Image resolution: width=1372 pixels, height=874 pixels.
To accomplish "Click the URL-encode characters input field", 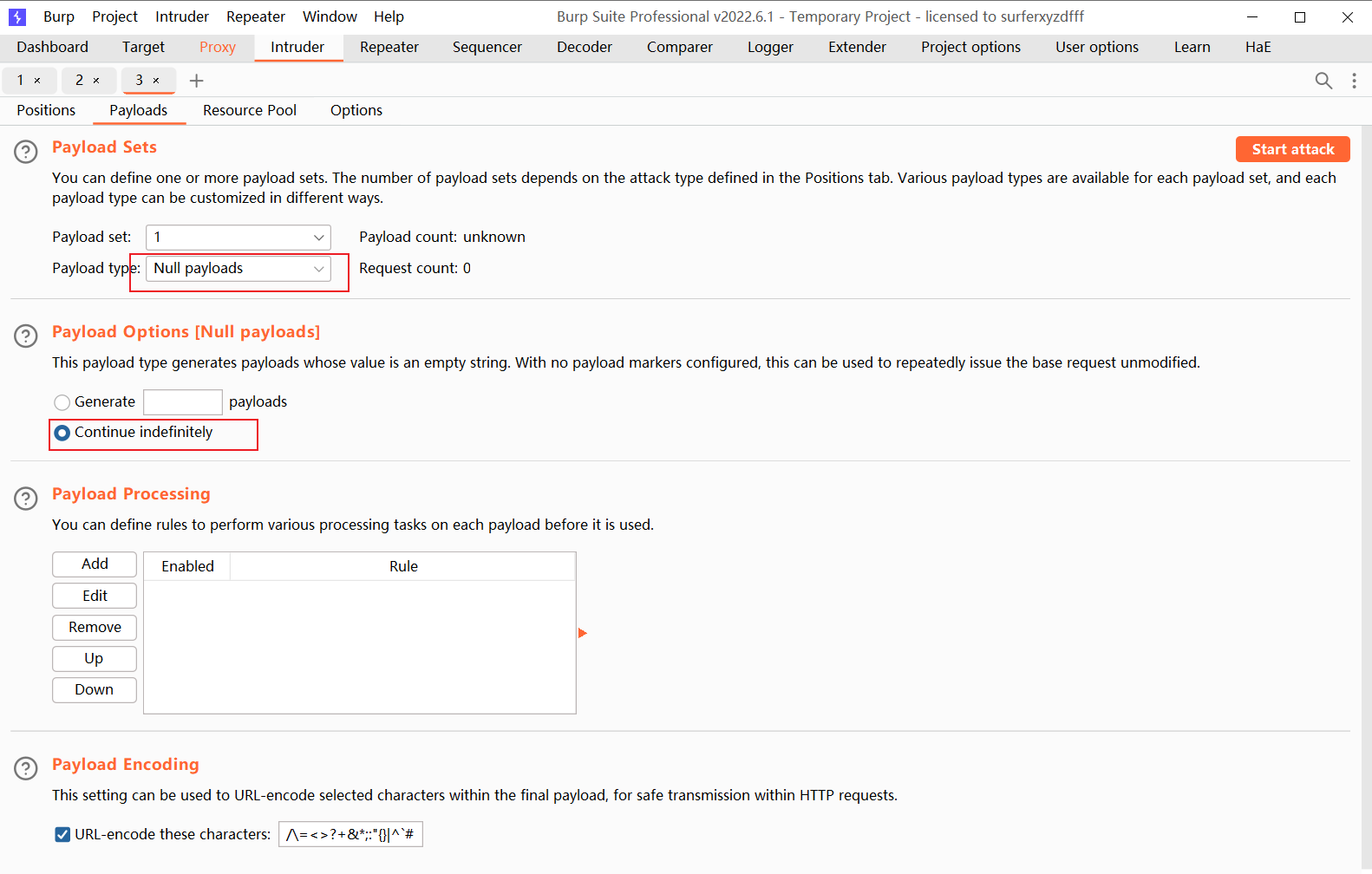I will pos(350,834).
